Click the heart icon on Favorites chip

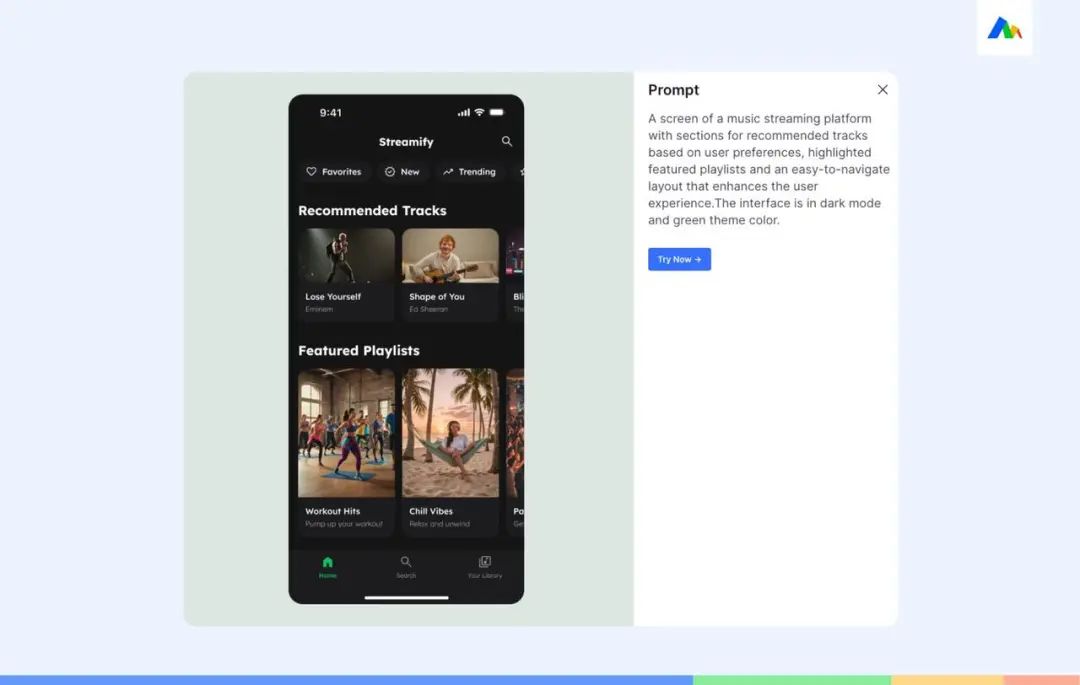(x=311, y=171)
